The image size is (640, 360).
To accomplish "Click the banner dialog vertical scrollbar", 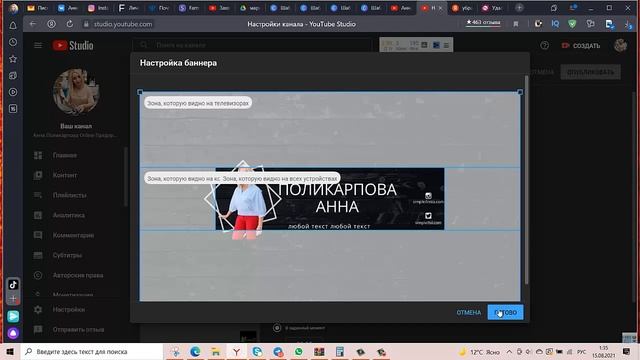I will tap(527, 180).
